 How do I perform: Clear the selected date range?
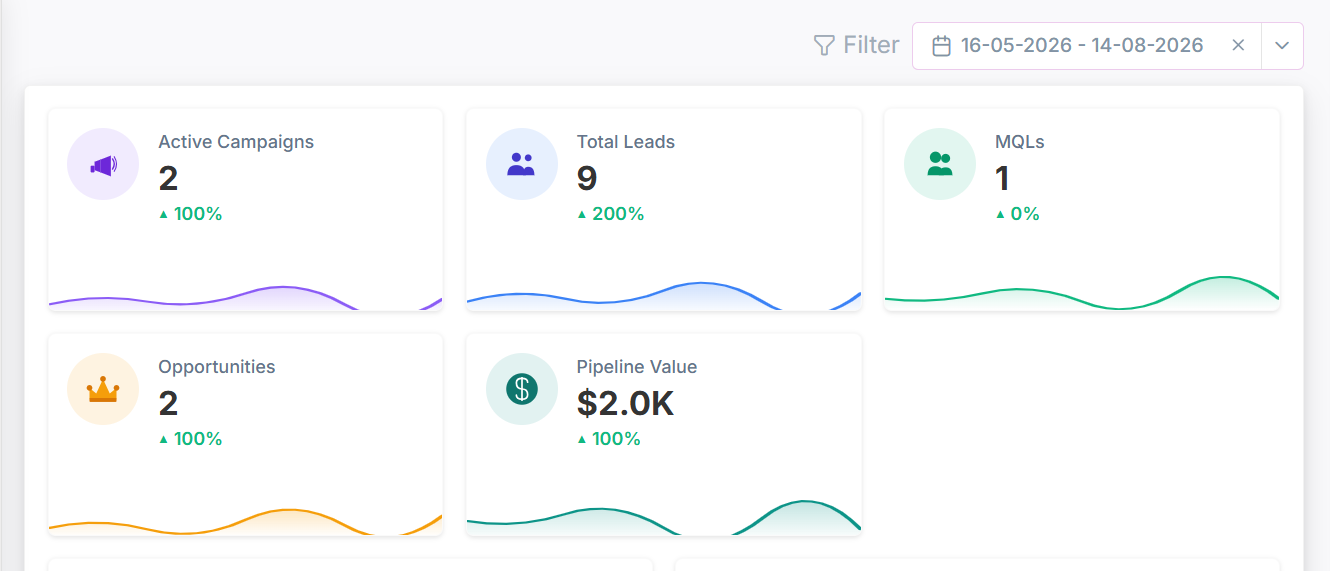tap(1238, 45)
